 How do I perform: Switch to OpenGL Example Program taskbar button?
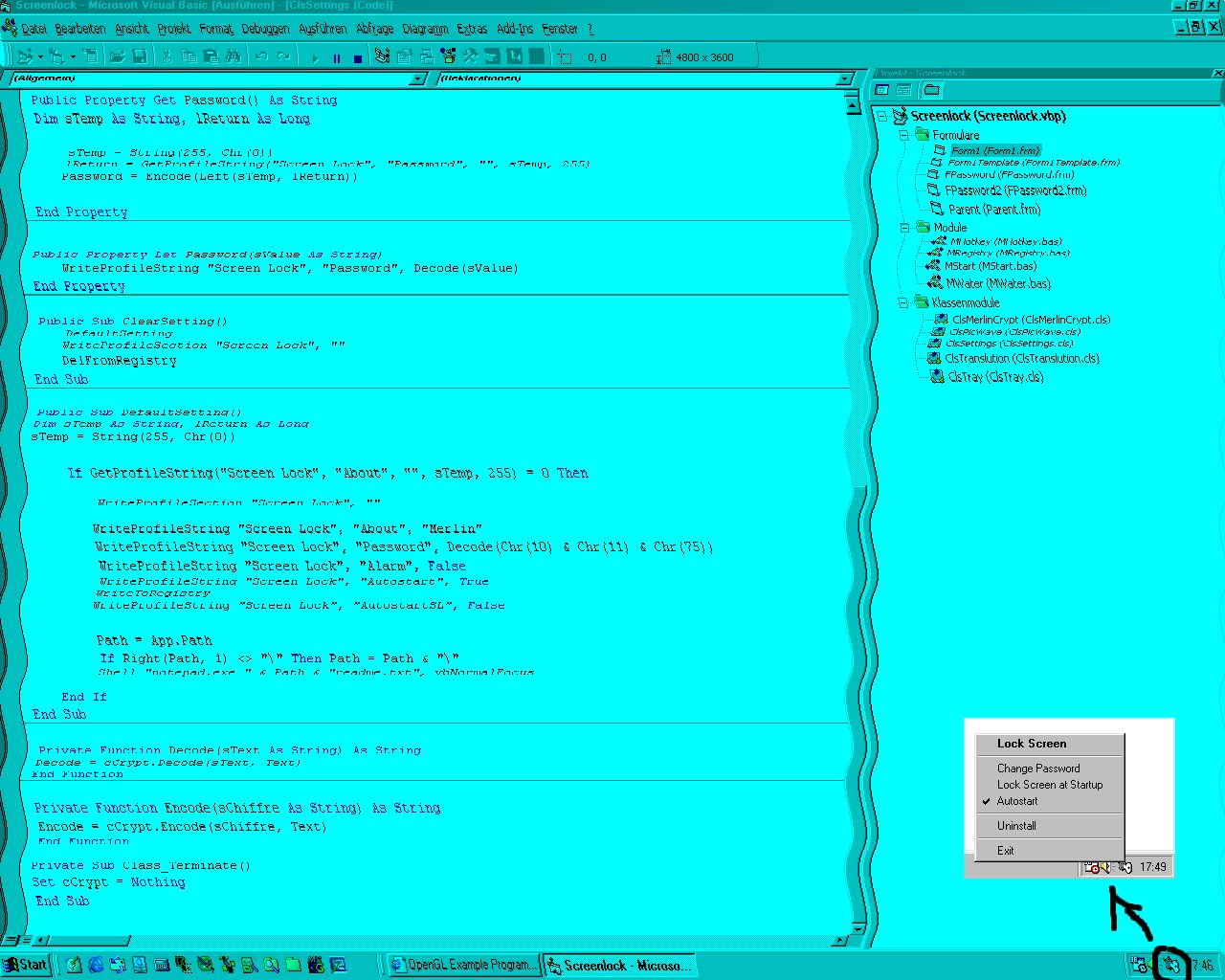[x=463, y=965]
